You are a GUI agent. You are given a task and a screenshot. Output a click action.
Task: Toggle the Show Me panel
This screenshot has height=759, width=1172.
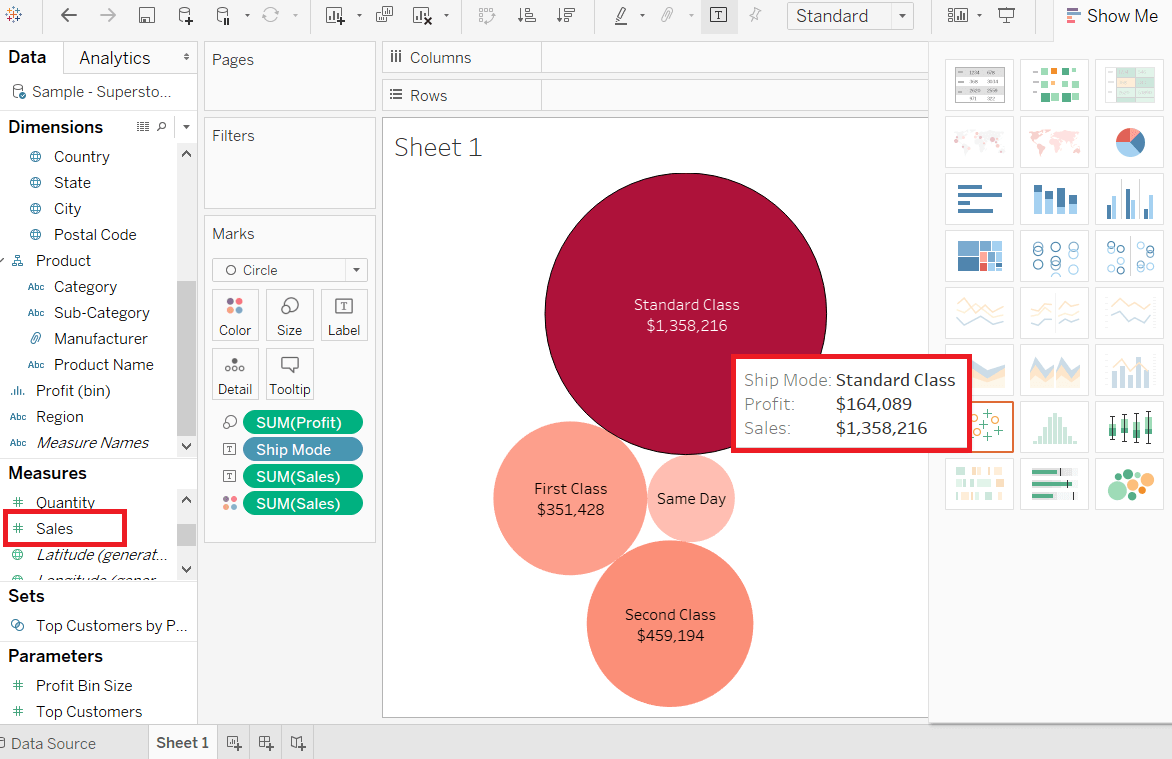point(1111,16)
